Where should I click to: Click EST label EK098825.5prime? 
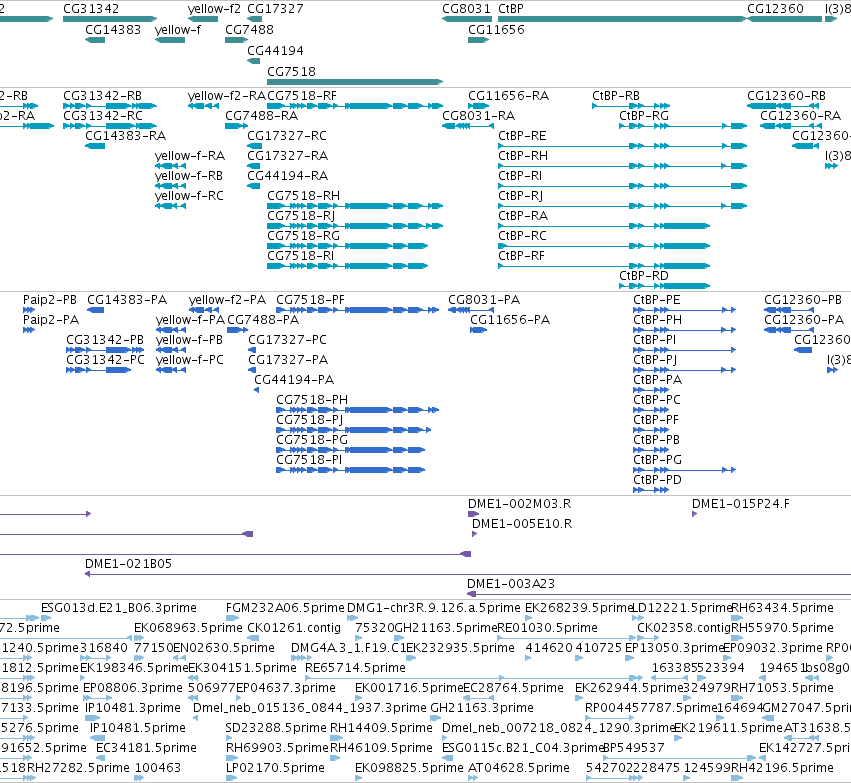(409, 768)
